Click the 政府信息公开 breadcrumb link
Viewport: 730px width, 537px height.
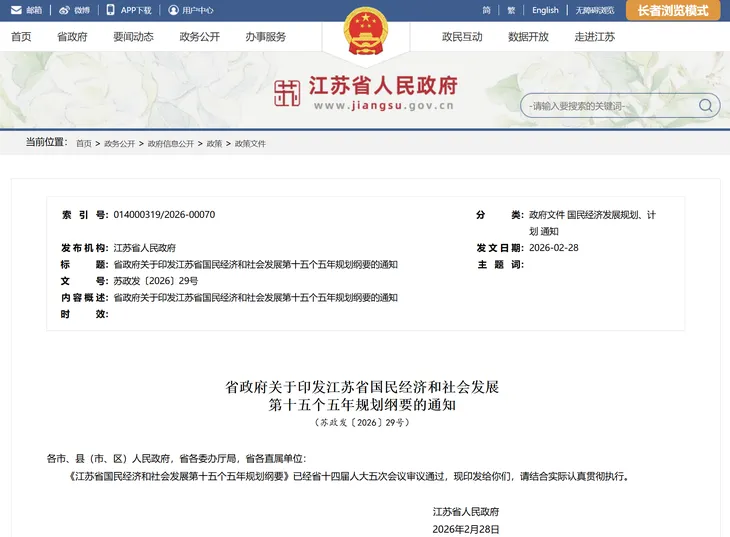(x=171, y=144)
